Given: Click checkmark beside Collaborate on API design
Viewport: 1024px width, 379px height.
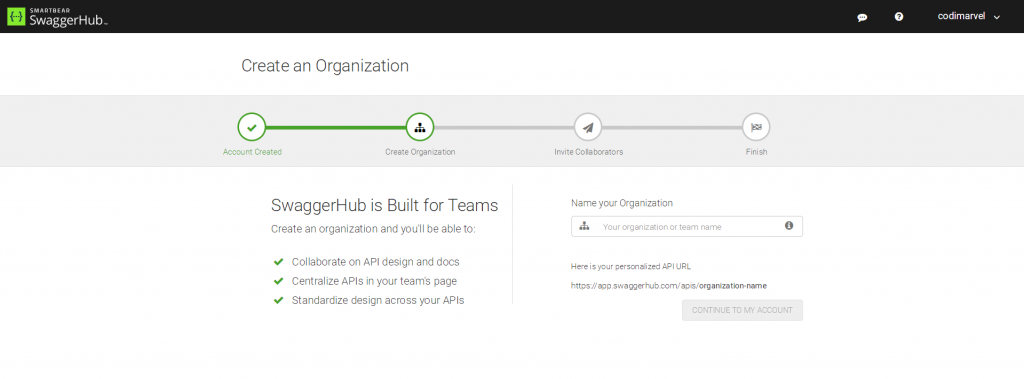Looking at the screenshot, I should (x=278, y=262).
